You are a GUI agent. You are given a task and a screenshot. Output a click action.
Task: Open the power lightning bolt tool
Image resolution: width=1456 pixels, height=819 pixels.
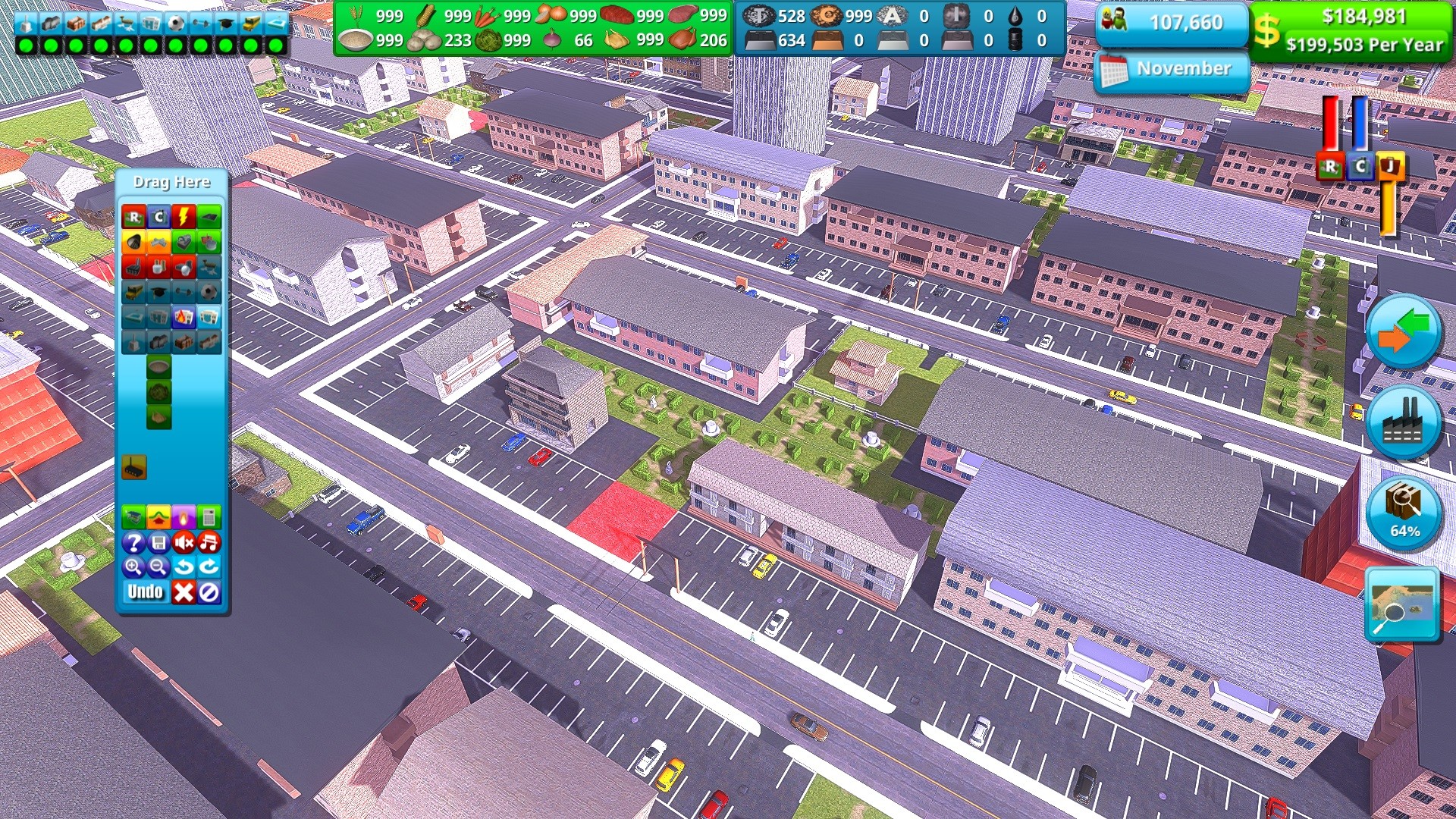pyautogui.click(x=184, y=218)
